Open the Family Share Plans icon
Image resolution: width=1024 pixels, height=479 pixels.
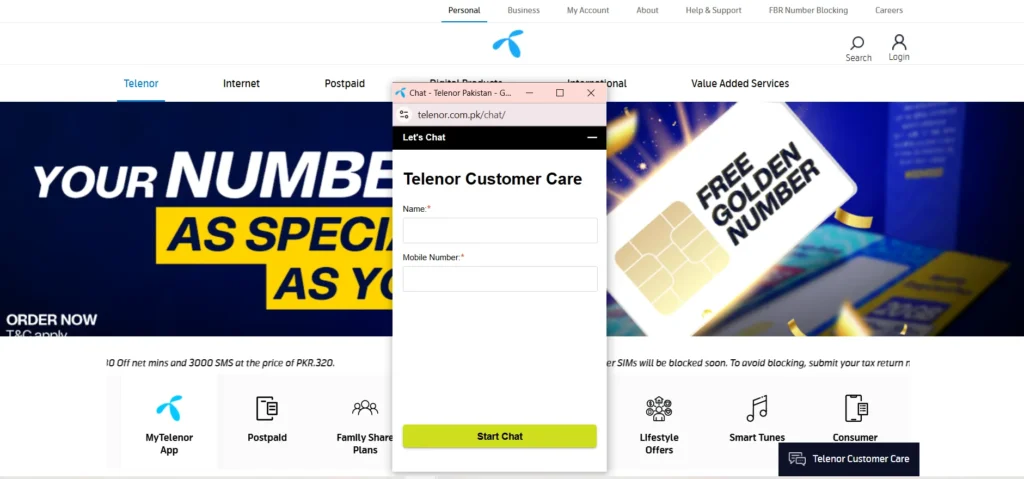coord(364,408)
